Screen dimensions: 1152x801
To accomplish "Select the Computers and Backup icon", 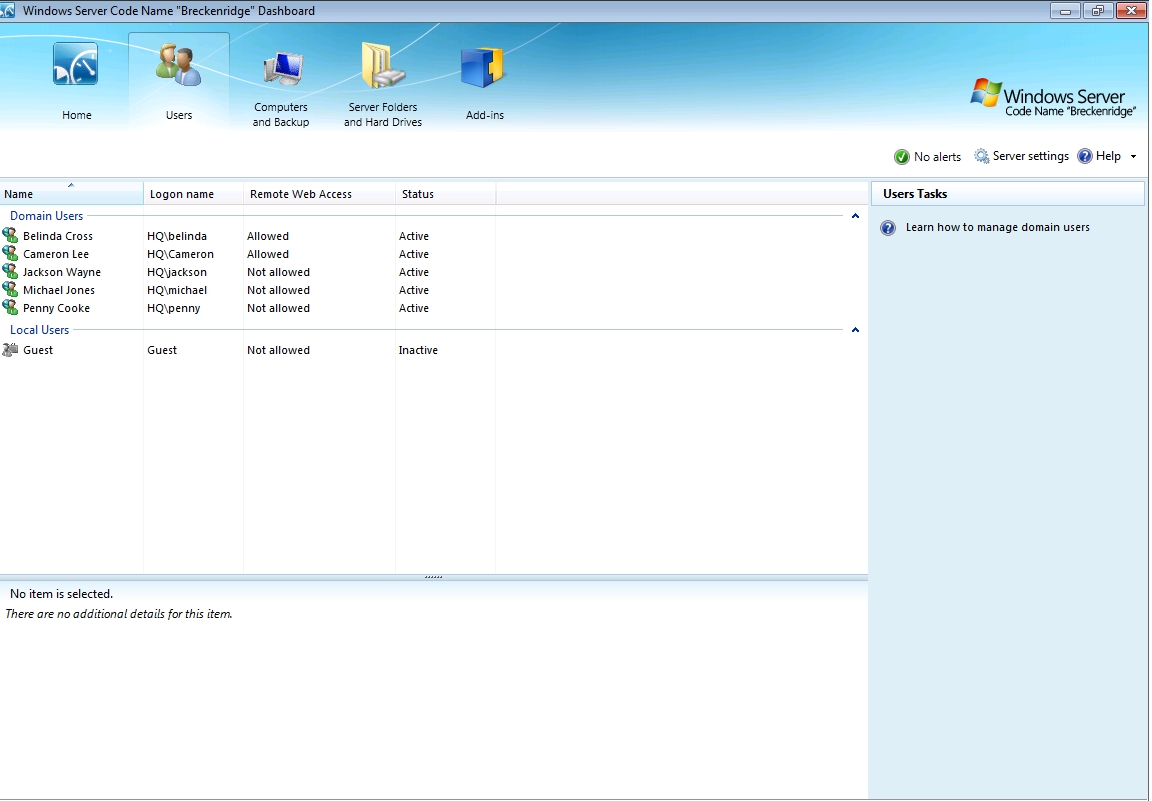I will click(281, 68).
